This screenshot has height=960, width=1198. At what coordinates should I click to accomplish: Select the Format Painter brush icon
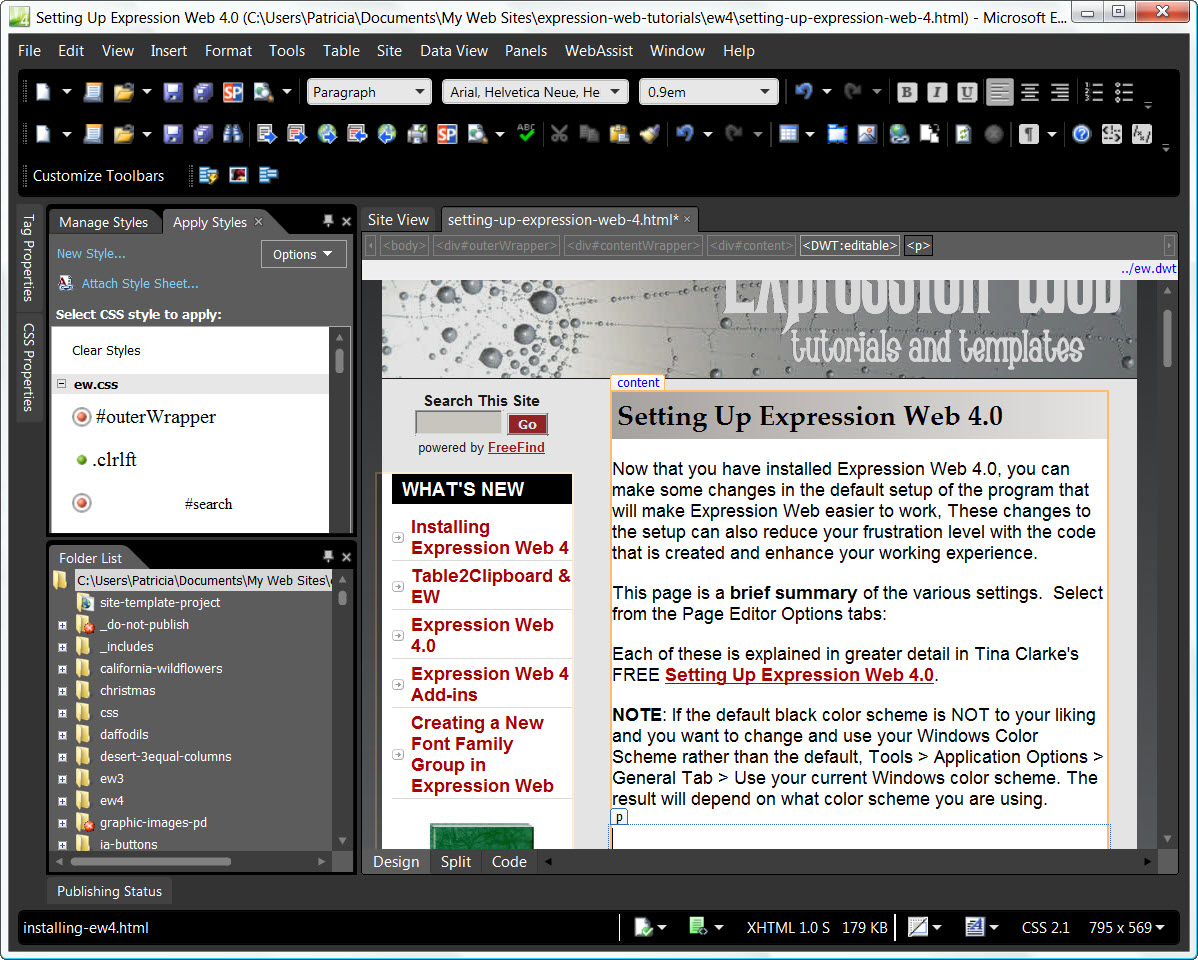pos(649,135)
